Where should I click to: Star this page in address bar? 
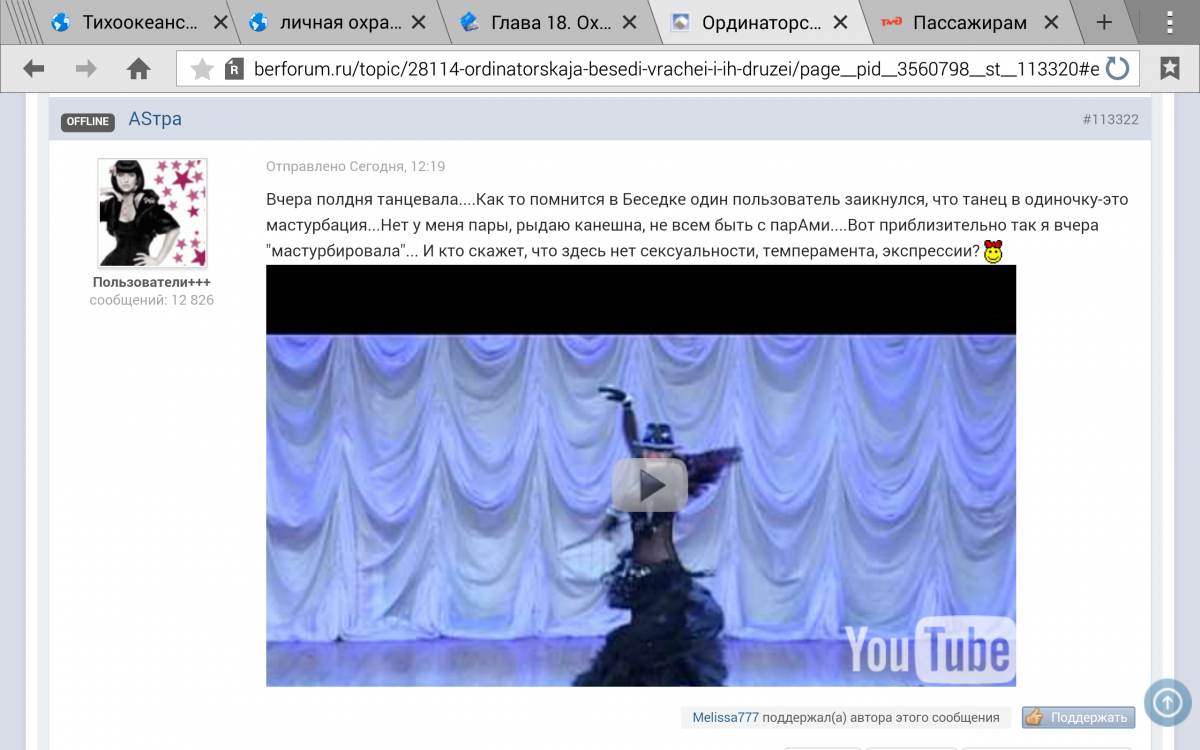(202, 69)
